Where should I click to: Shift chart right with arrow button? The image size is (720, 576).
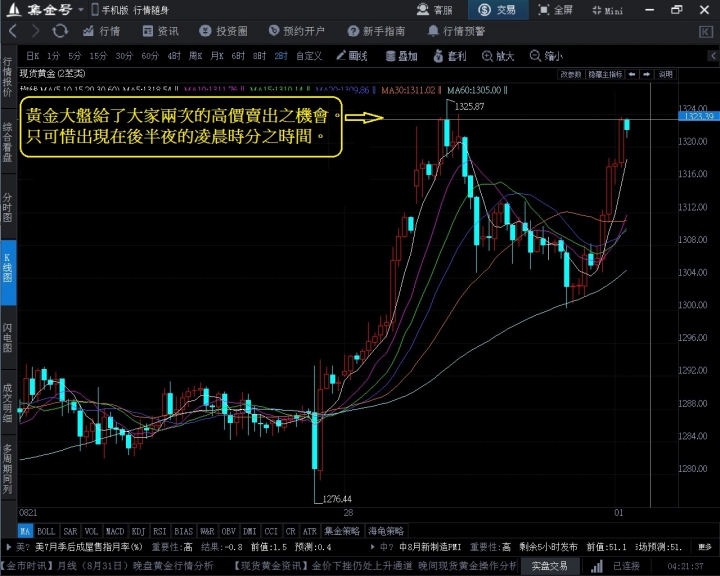click(647, 74)
